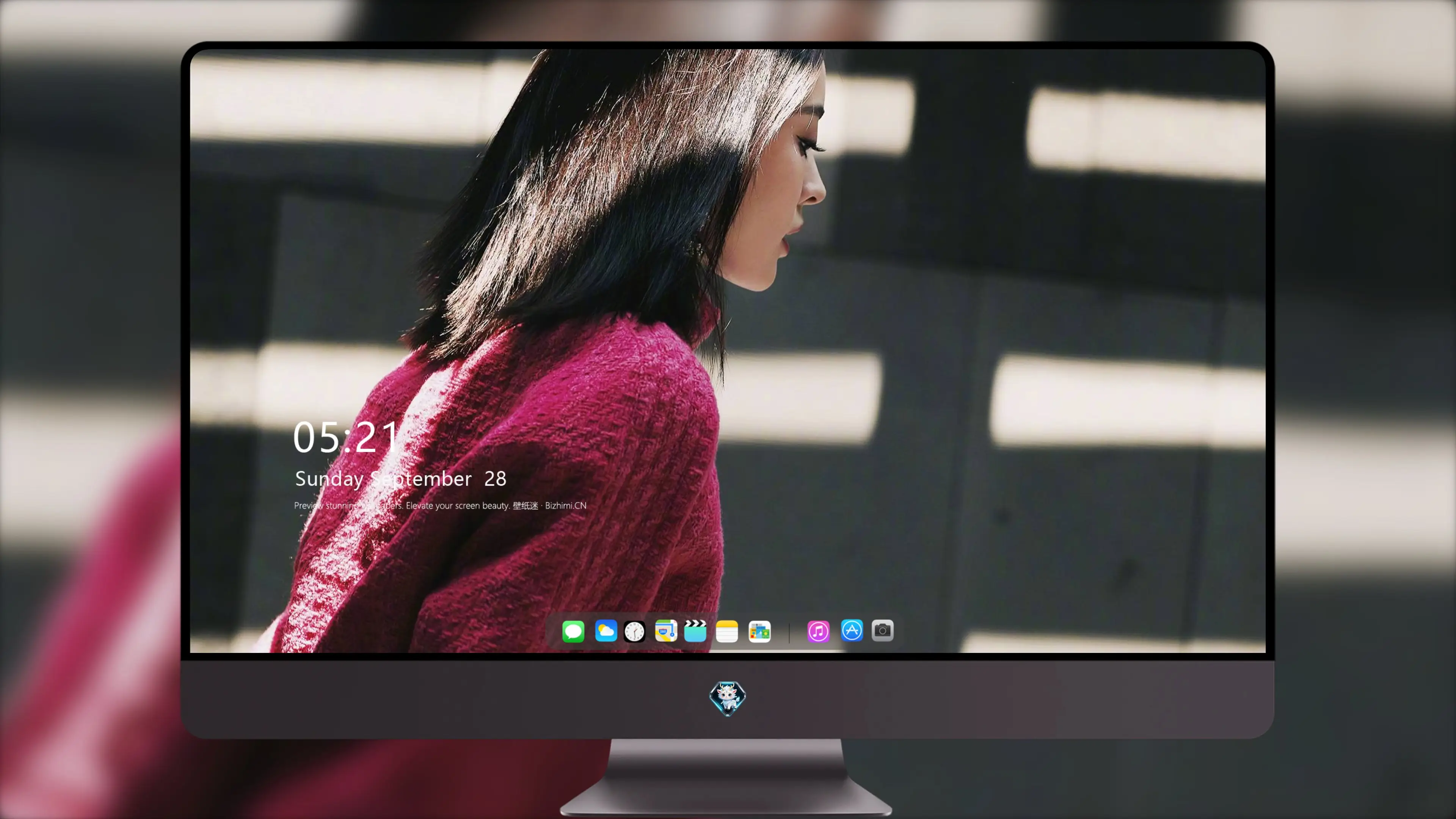Launch the Clock app from the dock

coord(634,631)
